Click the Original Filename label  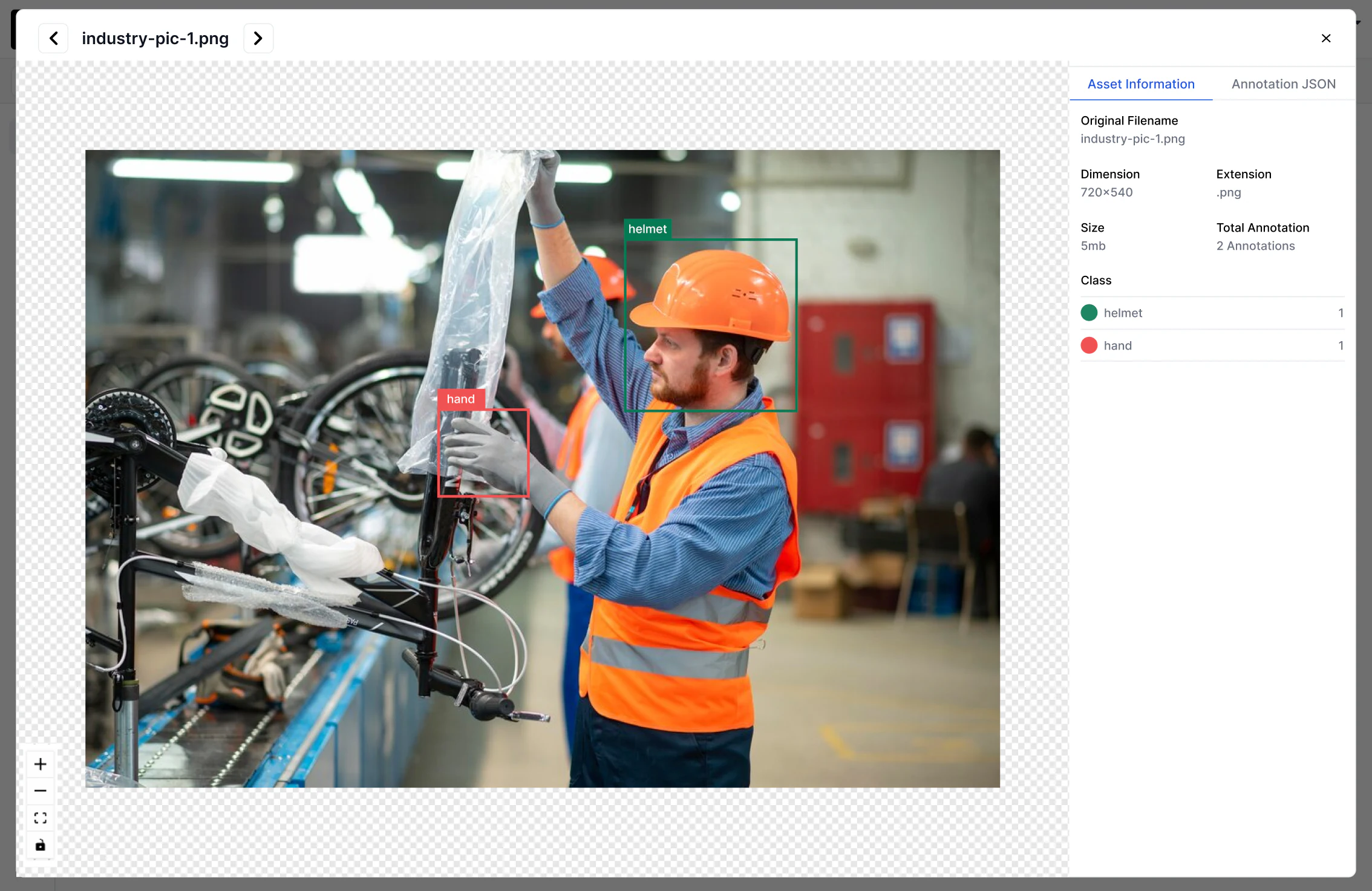coord(1129,120)
